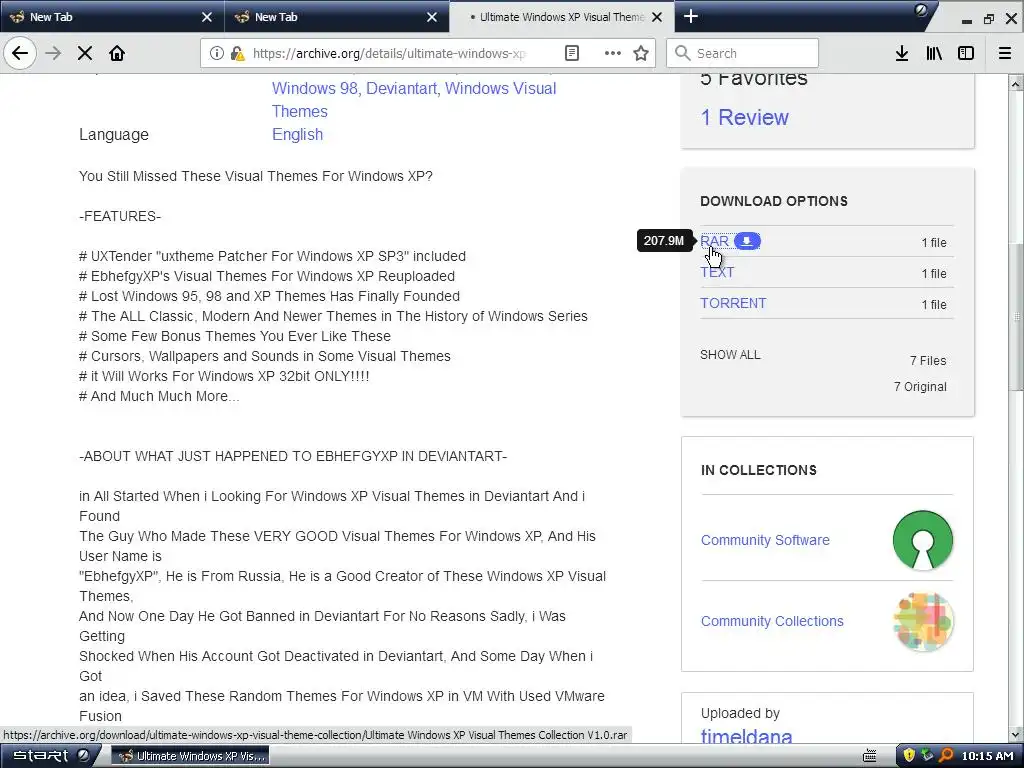The height and width of the screenshot is (768, 1024).
Task: Open the Community Collections link
Action: pyautogui.click(x=772, y=621)
